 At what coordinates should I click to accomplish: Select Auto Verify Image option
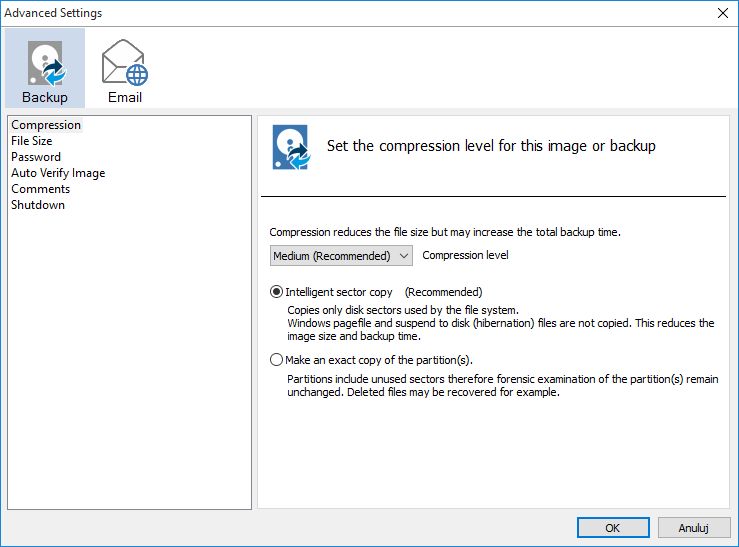click(58, 173)
